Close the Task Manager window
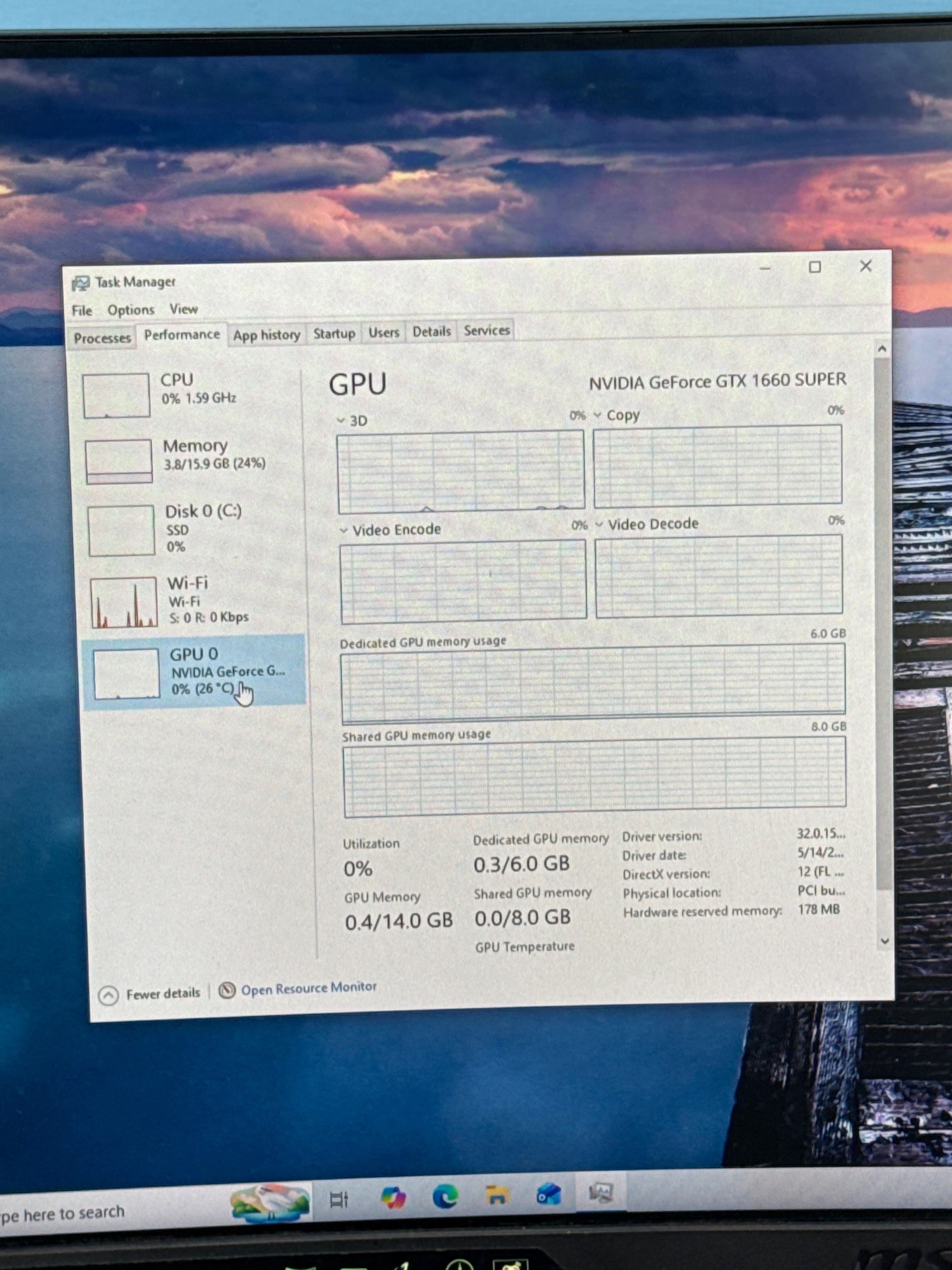 pos(866,266)
